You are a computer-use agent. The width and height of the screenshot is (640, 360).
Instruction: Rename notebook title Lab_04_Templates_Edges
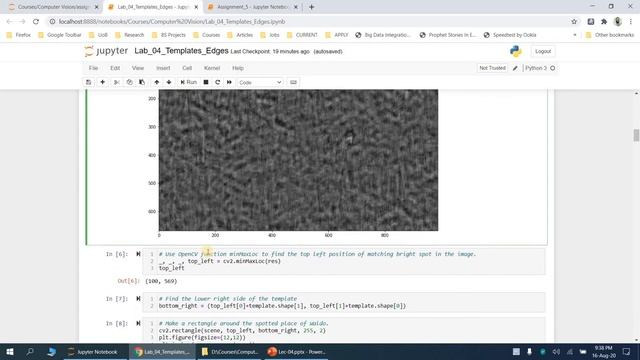pyautogui.click(x=181, y=51)
